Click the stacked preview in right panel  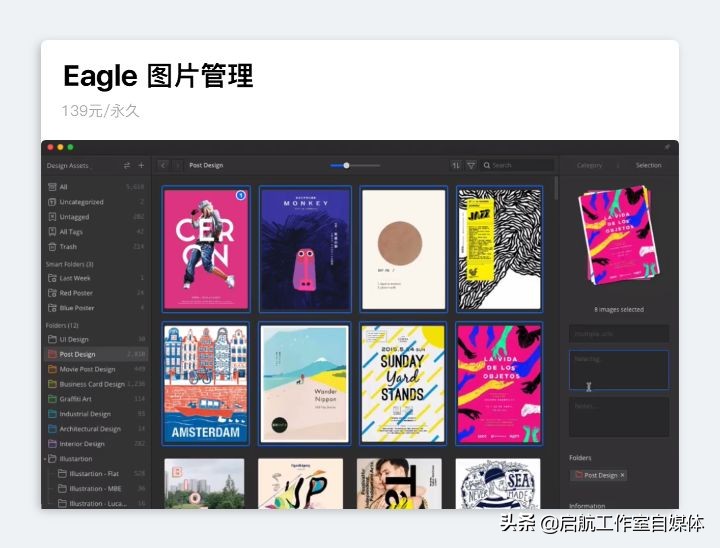click(x=619, y=235)
